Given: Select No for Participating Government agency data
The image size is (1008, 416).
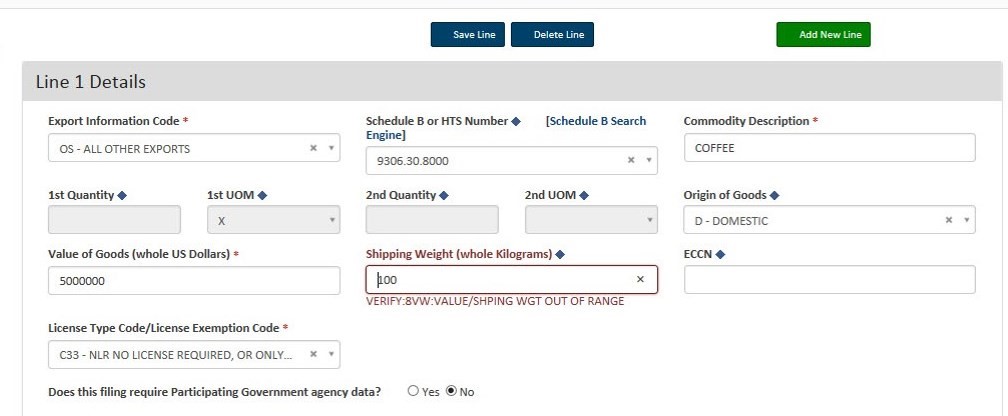Looking at the screenshot, I should pos(451,391).
